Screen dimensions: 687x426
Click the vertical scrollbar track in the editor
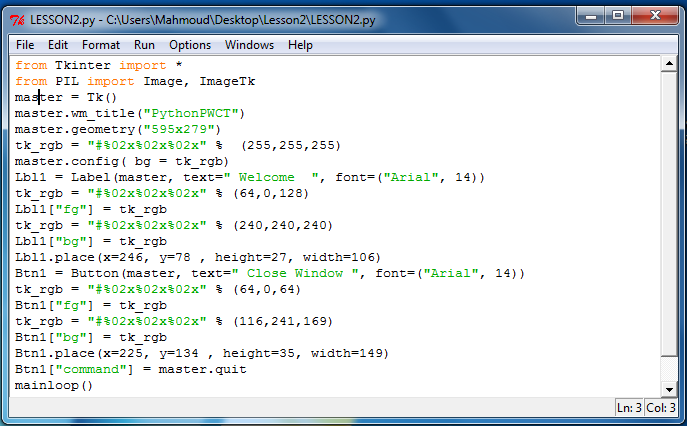point(669,230)
